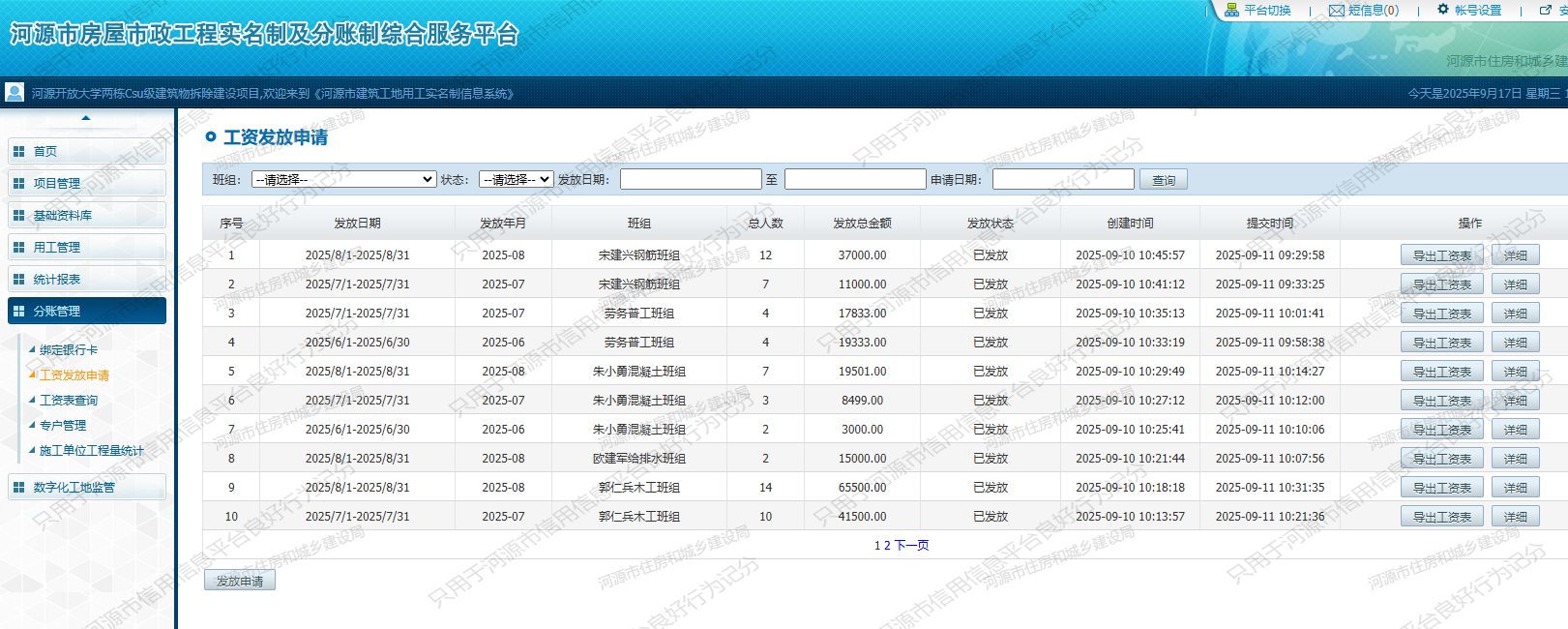Click the 帐号设置 gear icon

pos(1443,10)
